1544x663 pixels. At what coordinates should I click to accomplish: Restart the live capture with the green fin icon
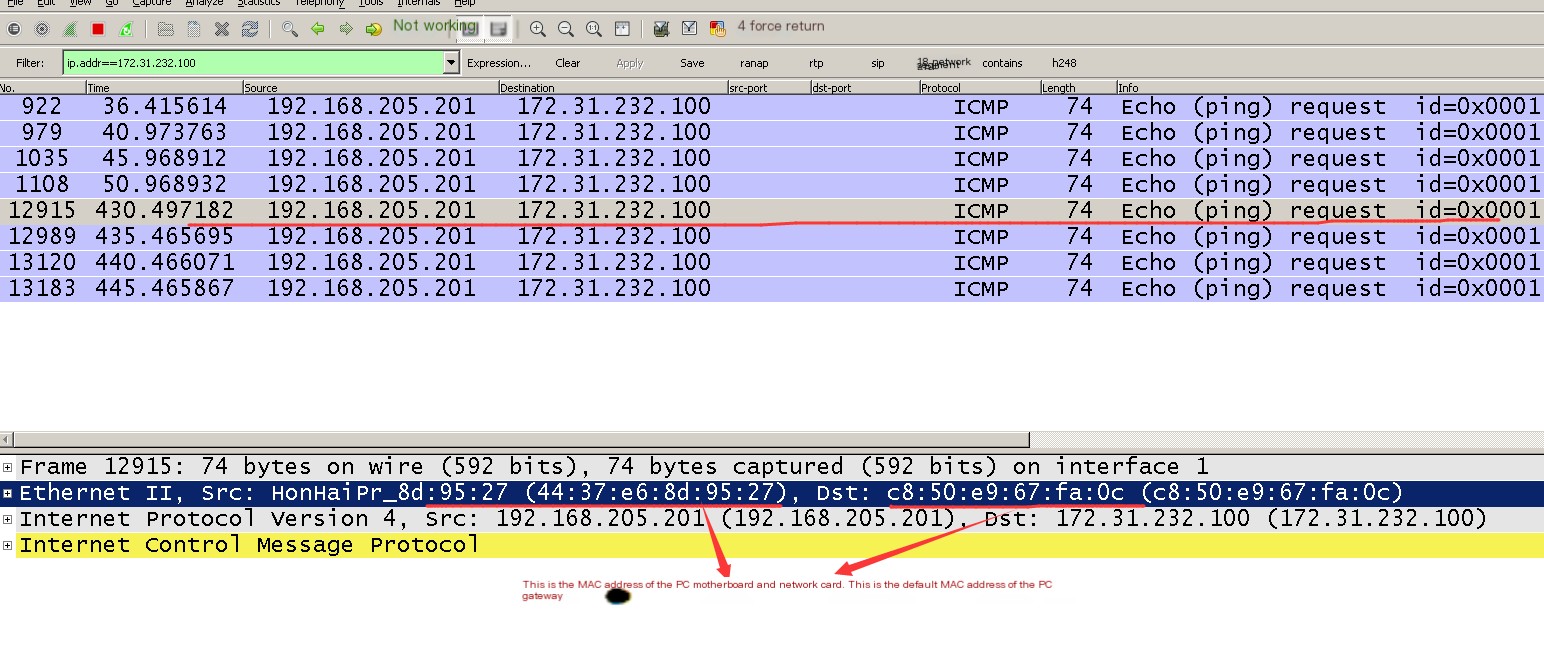pos(126,29)
